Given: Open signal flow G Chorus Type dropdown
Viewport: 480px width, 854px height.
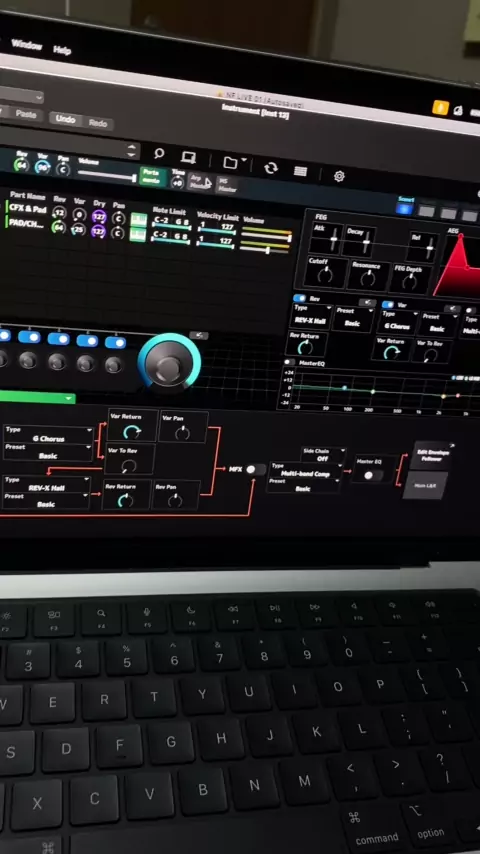Looking at the screenshot, I should coord(48,435).
